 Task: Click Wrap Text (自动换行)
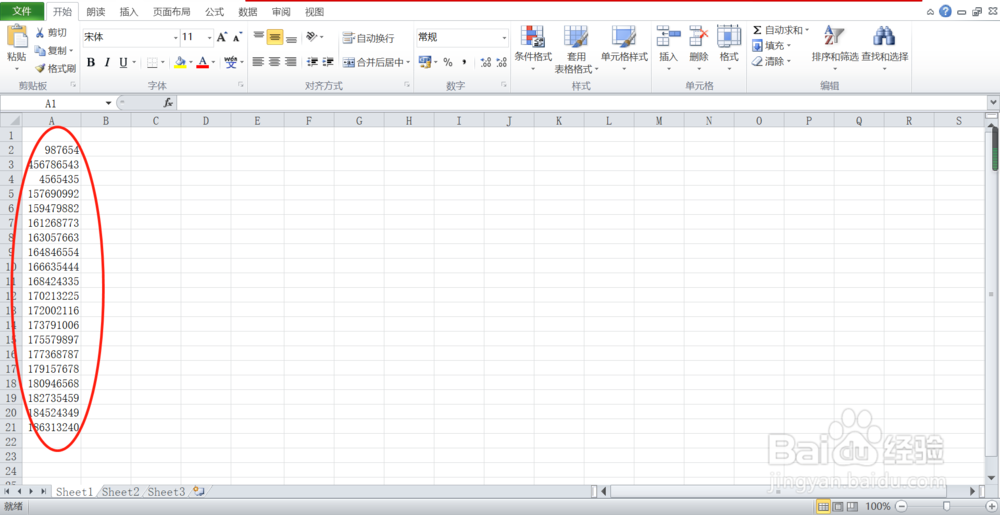[x=368, y=38]
